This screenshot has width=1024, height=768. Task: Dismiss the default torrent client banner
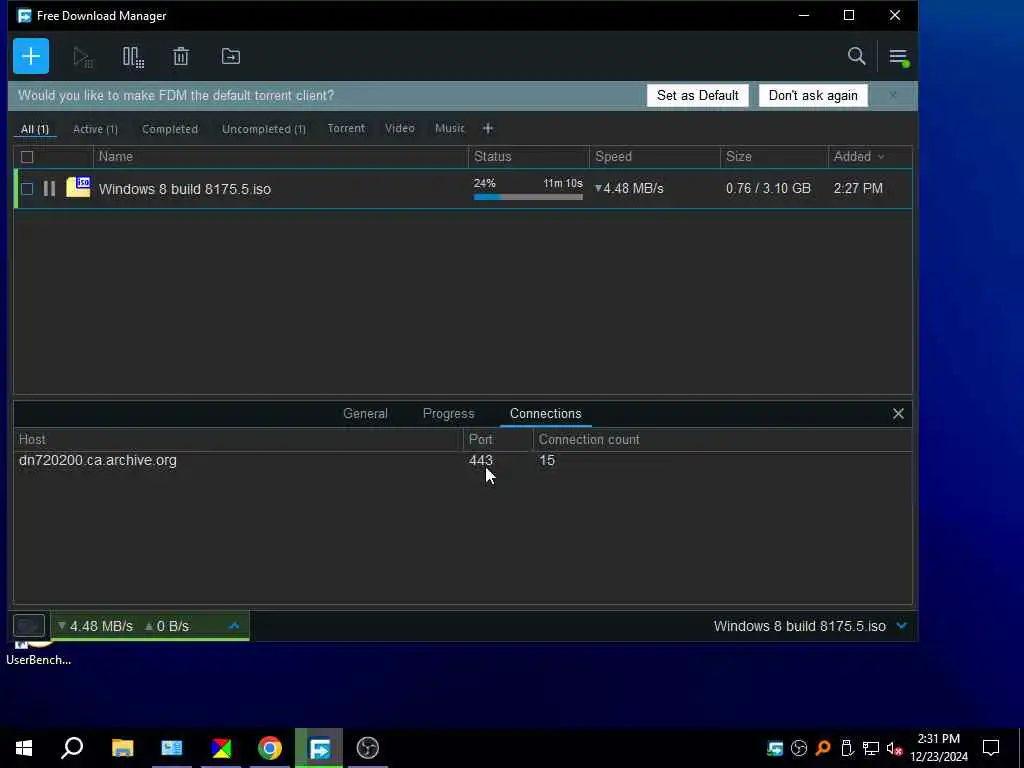click(x=893, y=95)
